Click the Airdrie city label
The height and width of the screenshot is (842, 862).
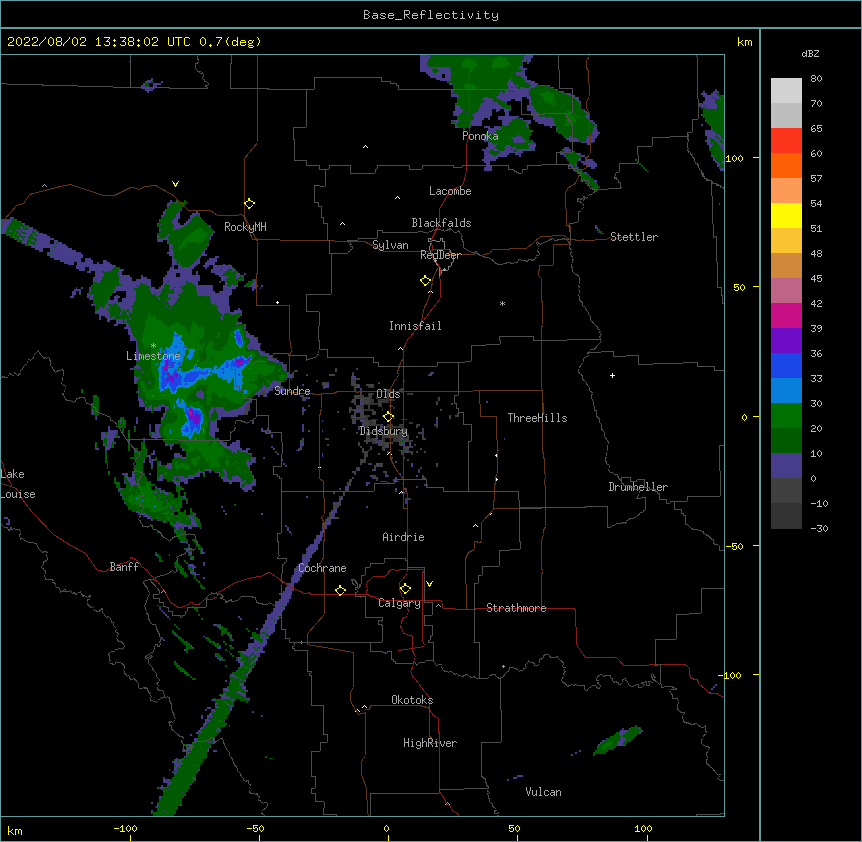click(403, 537)
